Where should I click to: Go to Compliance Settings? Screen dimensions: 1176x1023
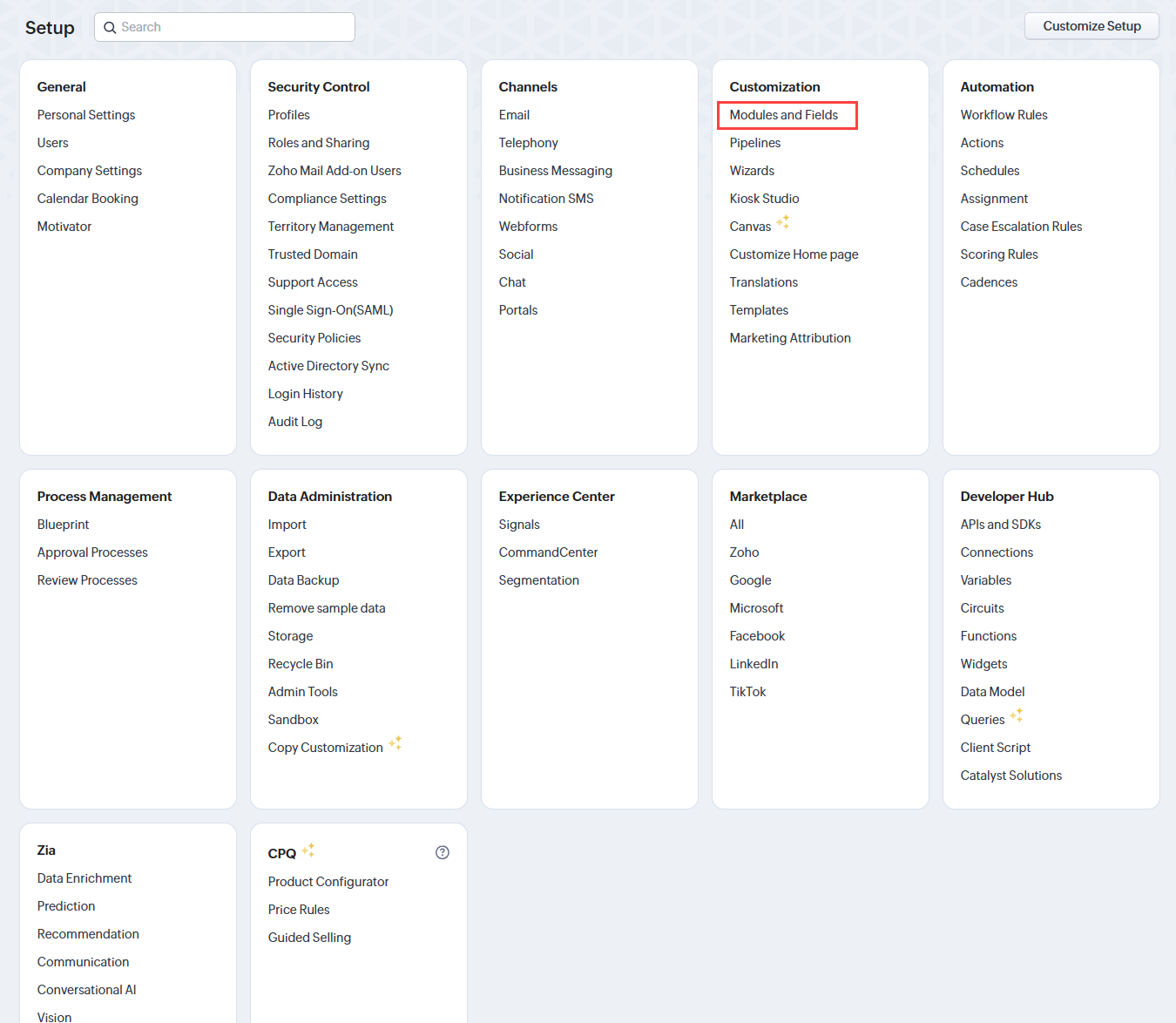(328, 199)
